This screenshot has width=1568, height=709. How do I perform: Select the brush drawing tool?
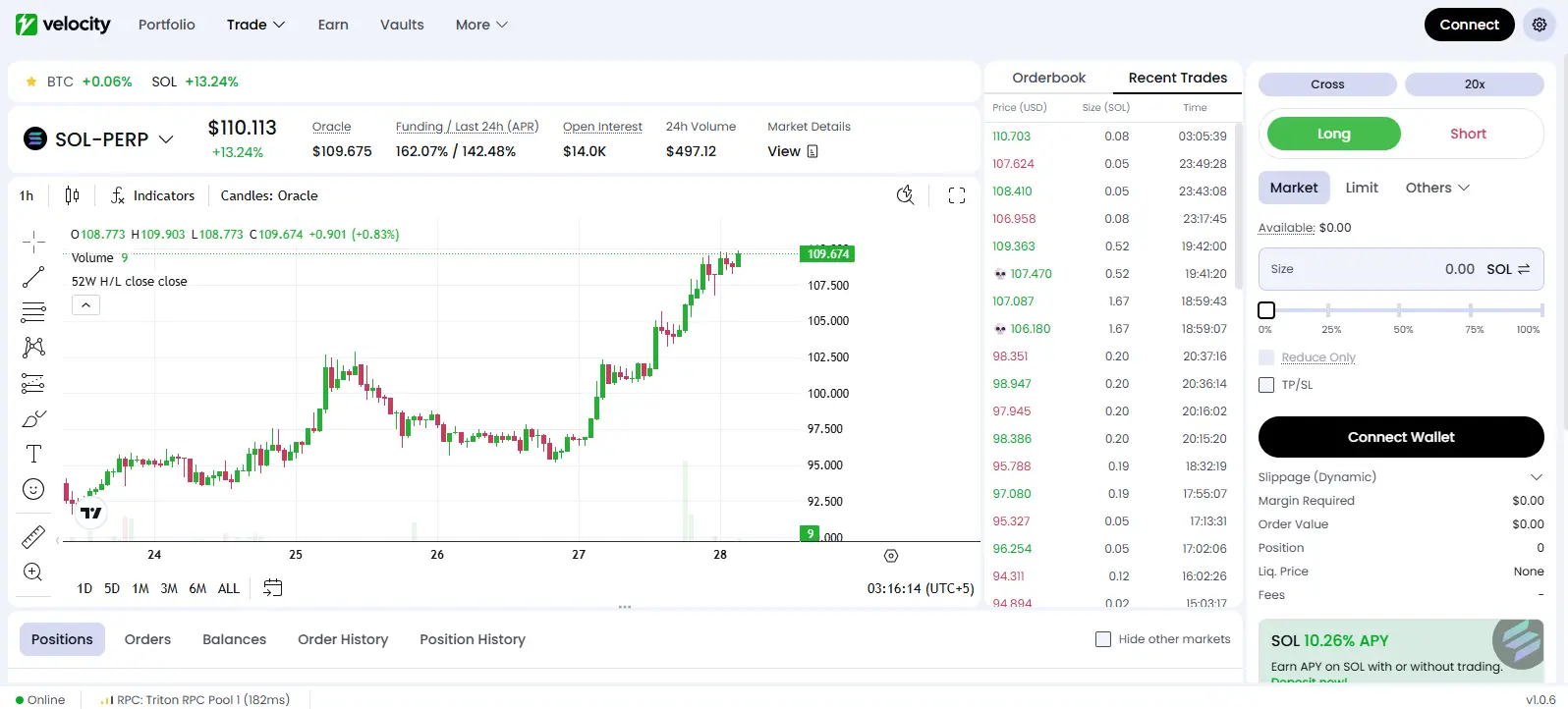coord(33,418)
